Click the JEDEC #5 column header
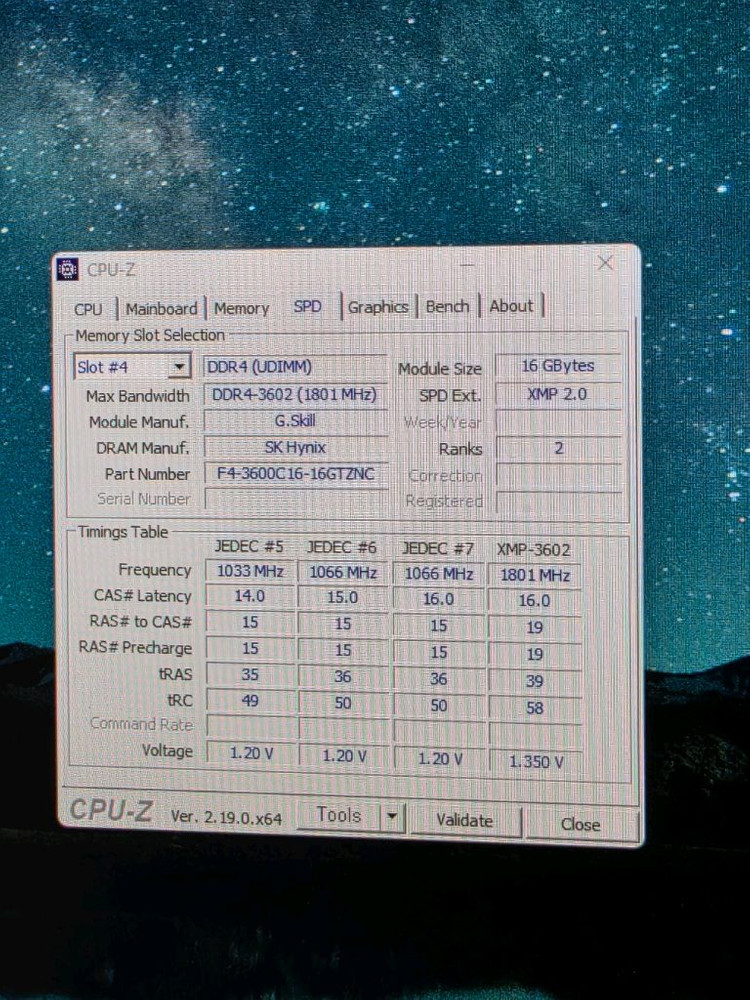The width and height of the screenshot is (750, 1000). (x=249, y=547)
